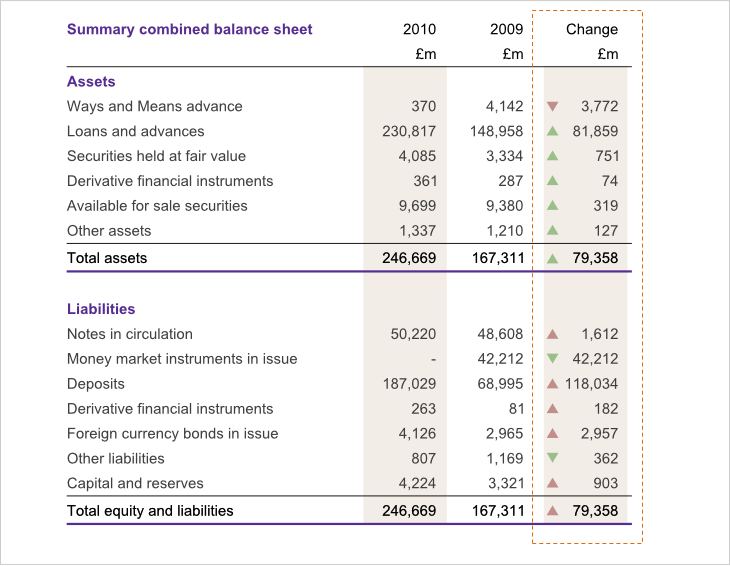730x566 pixels.
Task: Click the red arrow for Capital and reserves
Action: point(552,484)
